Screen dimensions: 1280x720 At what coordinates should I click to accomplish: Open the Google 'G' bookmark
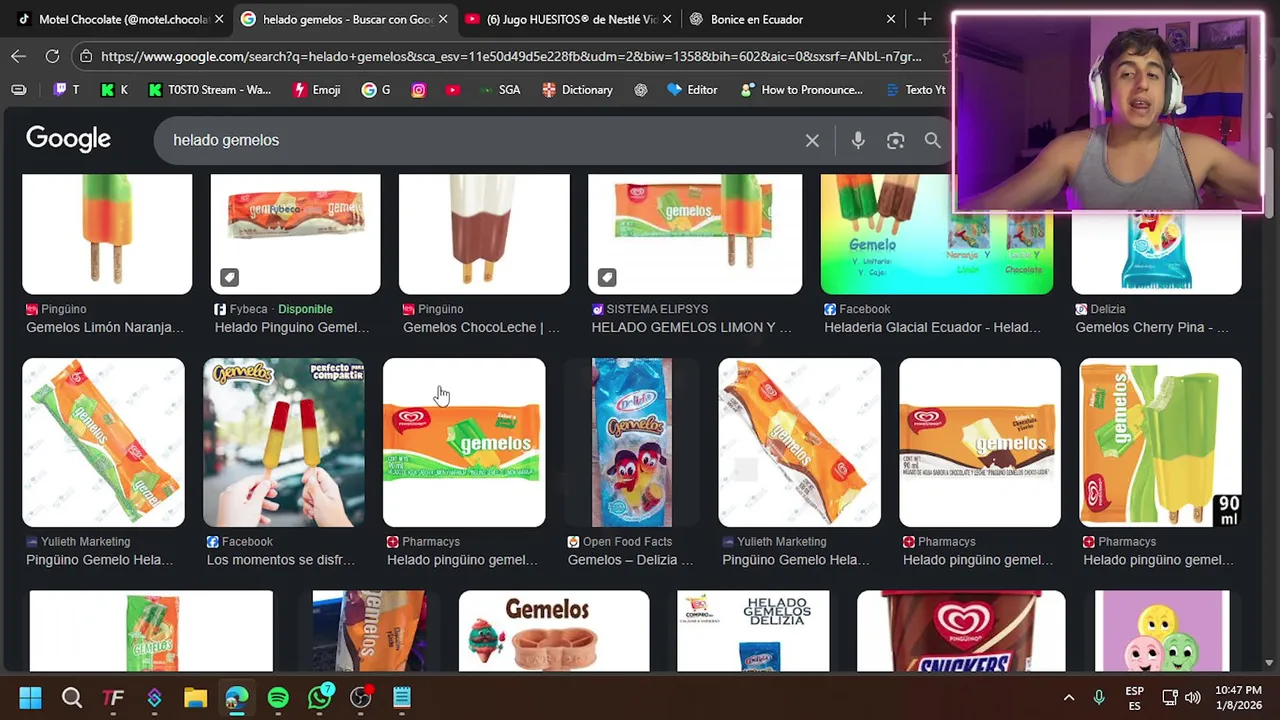[376, 90]
